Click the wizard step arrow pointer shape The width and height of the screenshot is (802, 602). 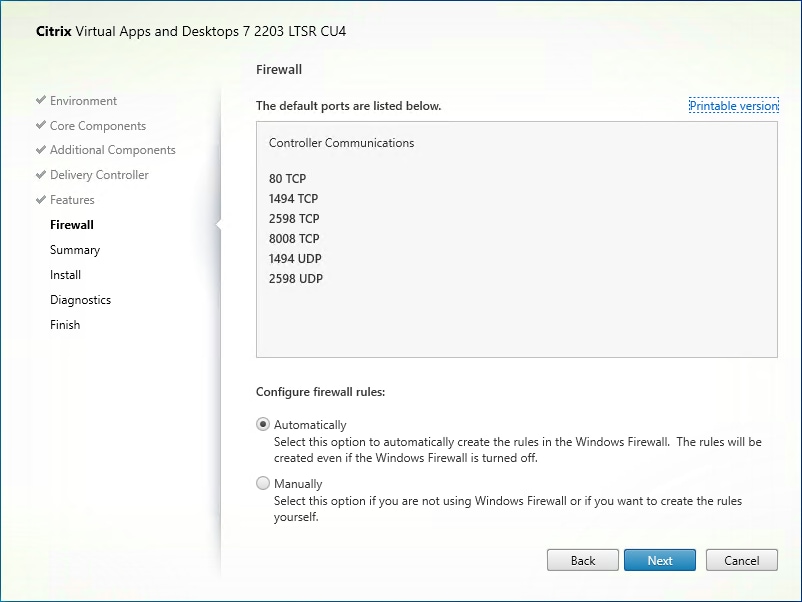coord(218,225)
